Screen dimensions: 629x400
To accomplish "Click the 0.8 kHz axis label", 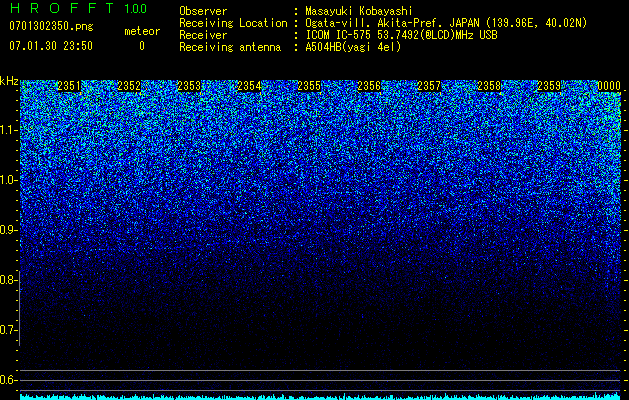I will pyautogui.click(x=9, y=280).
